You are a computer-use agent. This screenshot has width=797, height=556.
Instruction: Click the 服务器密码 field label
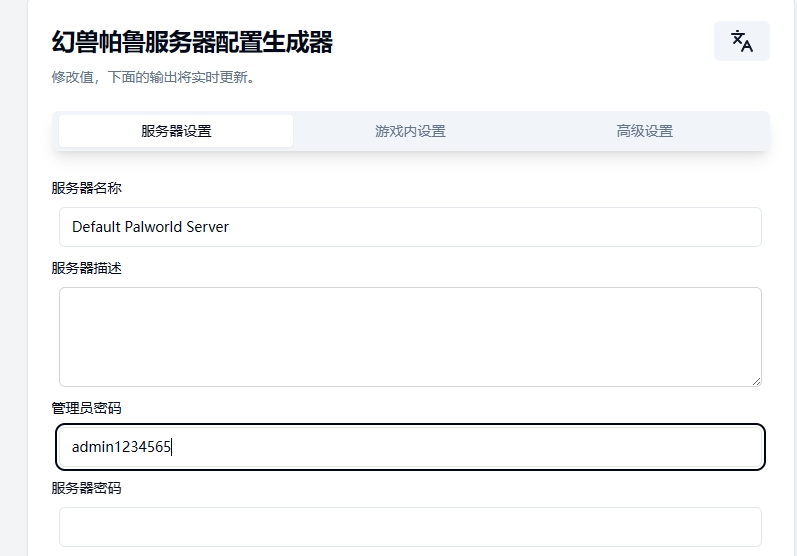tap(86, 488)
